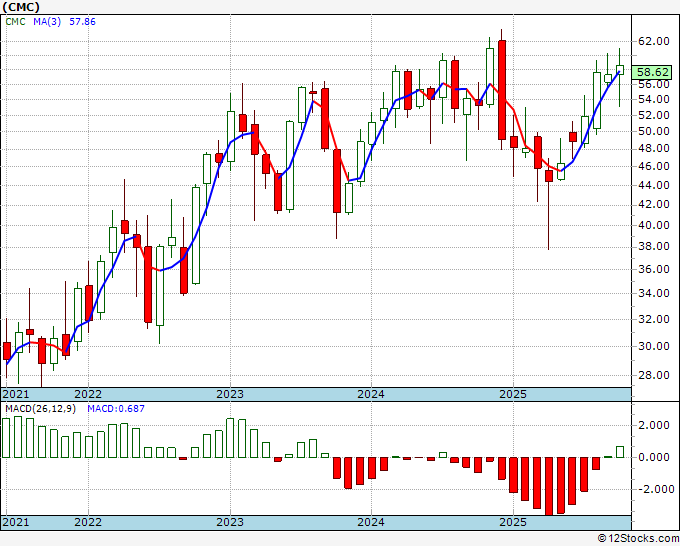Click the 44.00 price axis label
Screen dimensions: 680x546
[654, 185]
